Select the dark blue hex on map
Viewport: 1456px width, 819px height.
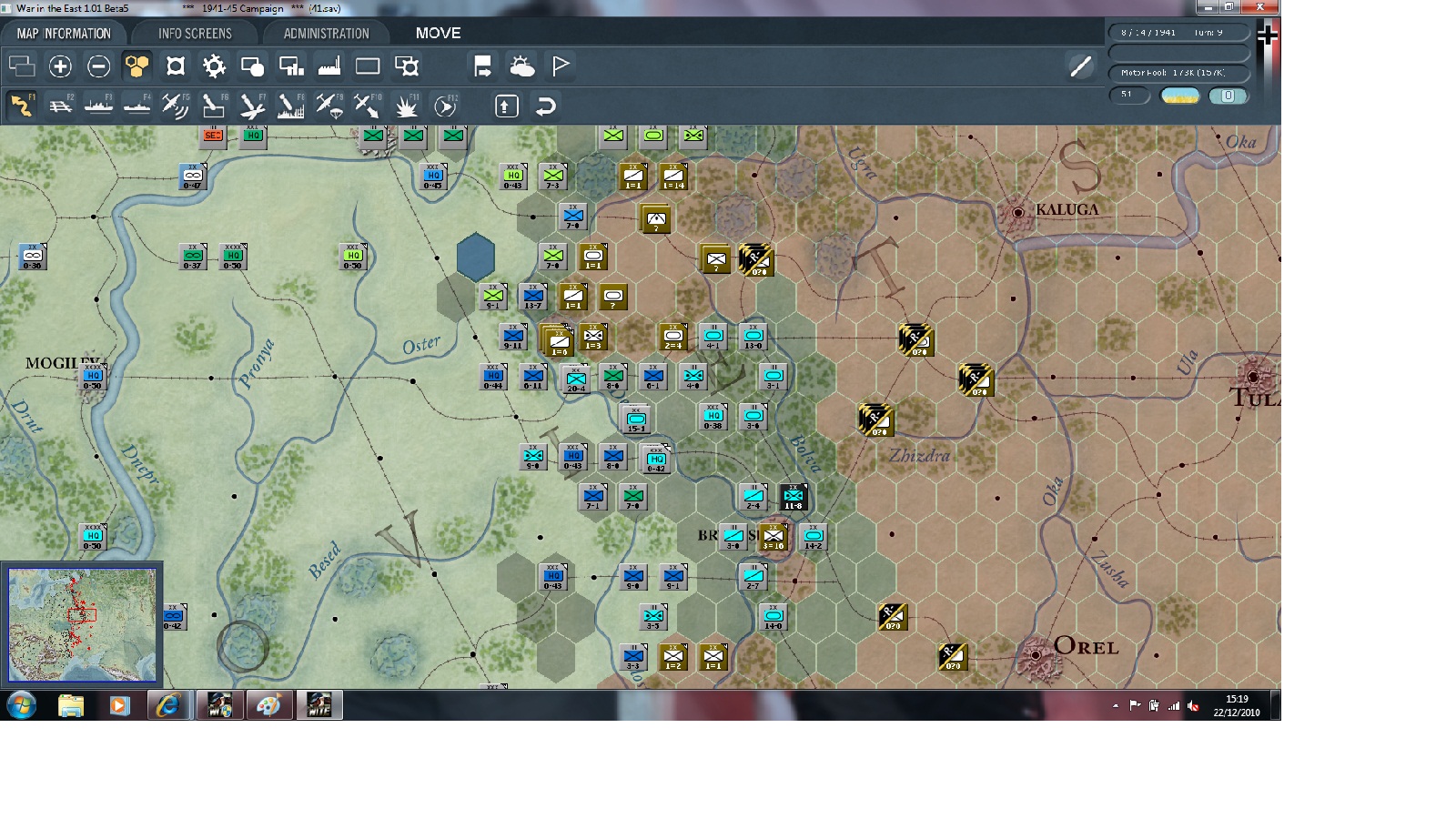(x=476, y=257)
